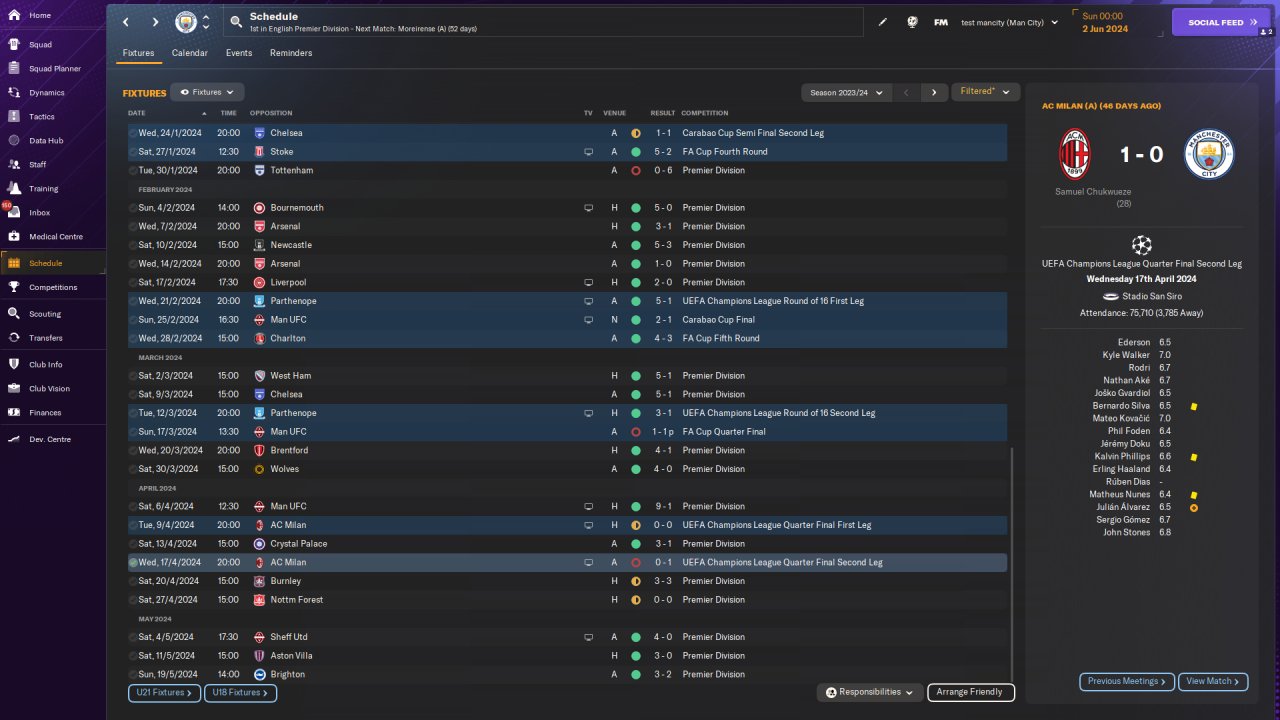Open Squad Planner in the sidebar
1280x720 pixels.
pos(53,68)
